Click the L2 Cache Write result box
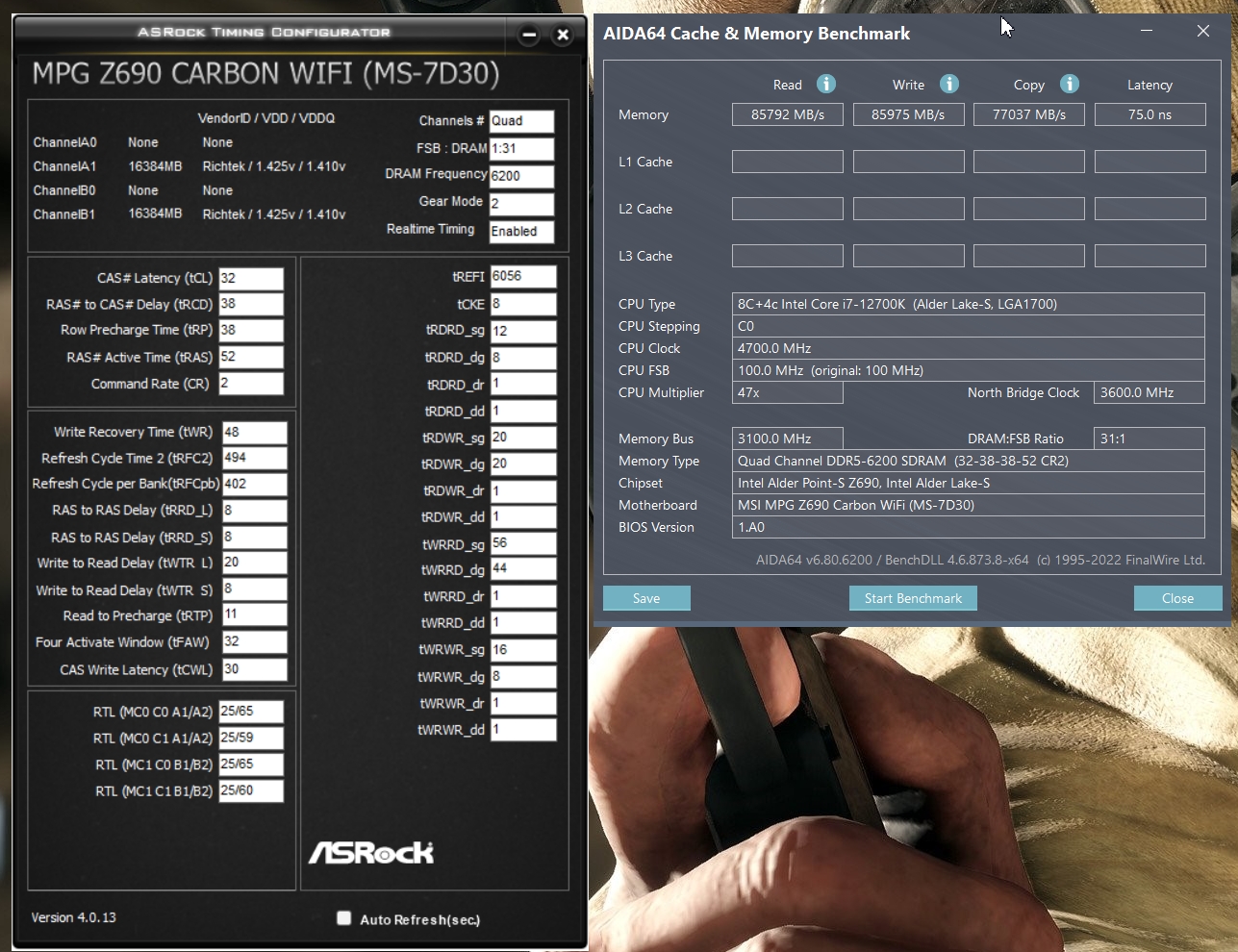 [x=908, y=209]
